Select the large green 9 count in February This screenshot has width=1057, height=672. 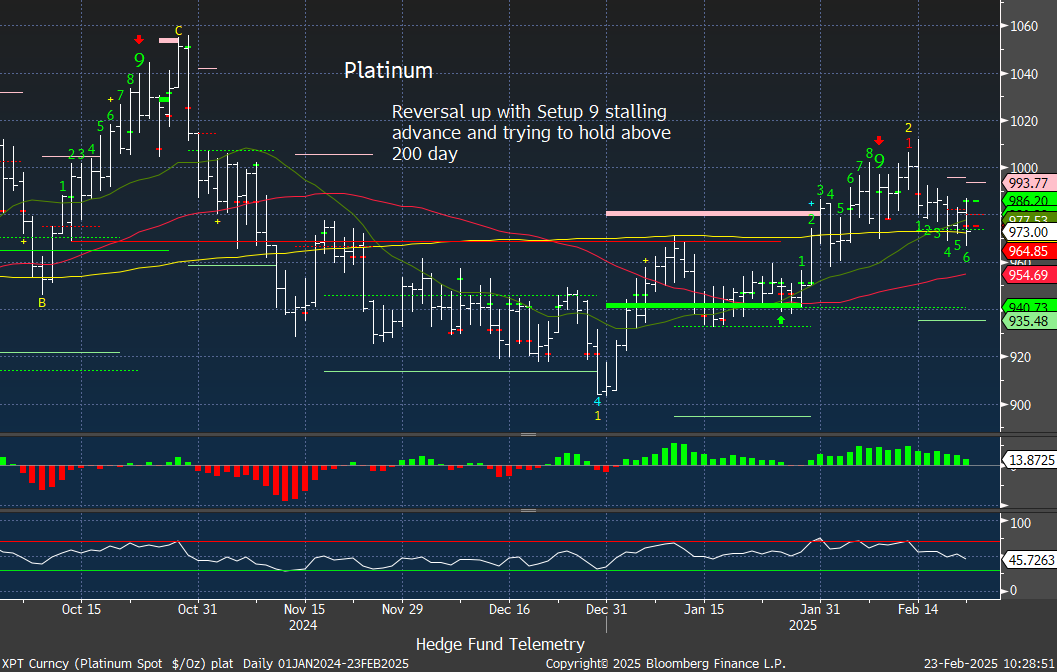[879, 160]
